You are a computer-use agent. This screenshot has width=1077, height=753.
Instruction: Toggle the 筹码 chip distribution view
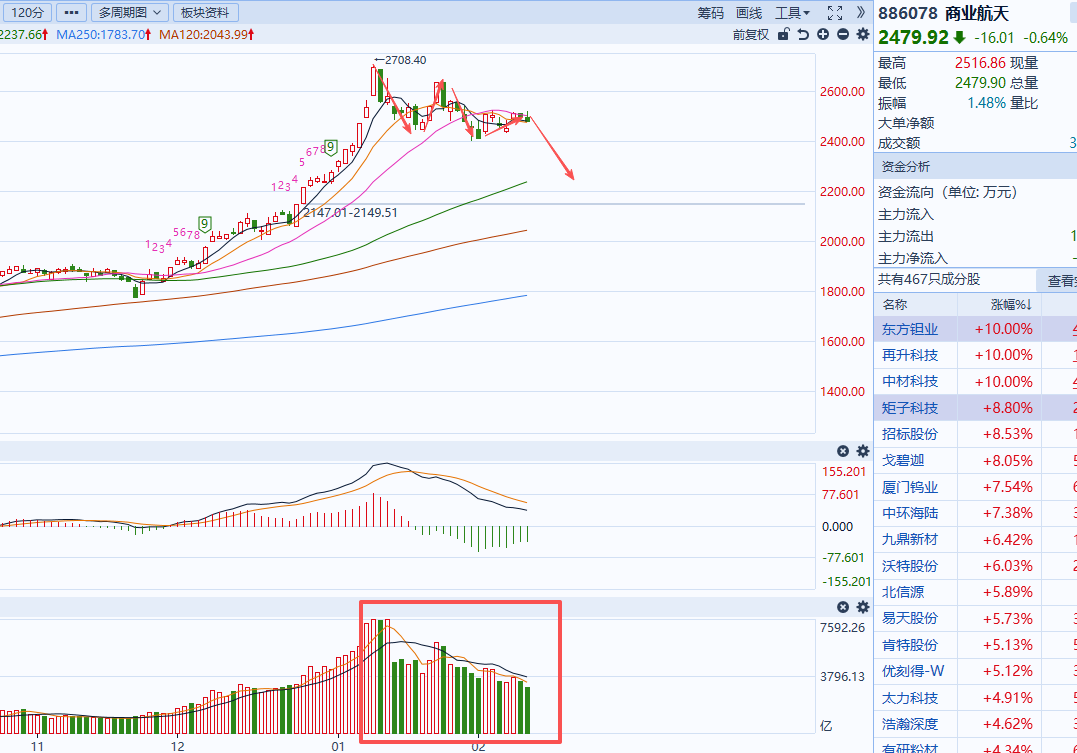click(710, 13)
